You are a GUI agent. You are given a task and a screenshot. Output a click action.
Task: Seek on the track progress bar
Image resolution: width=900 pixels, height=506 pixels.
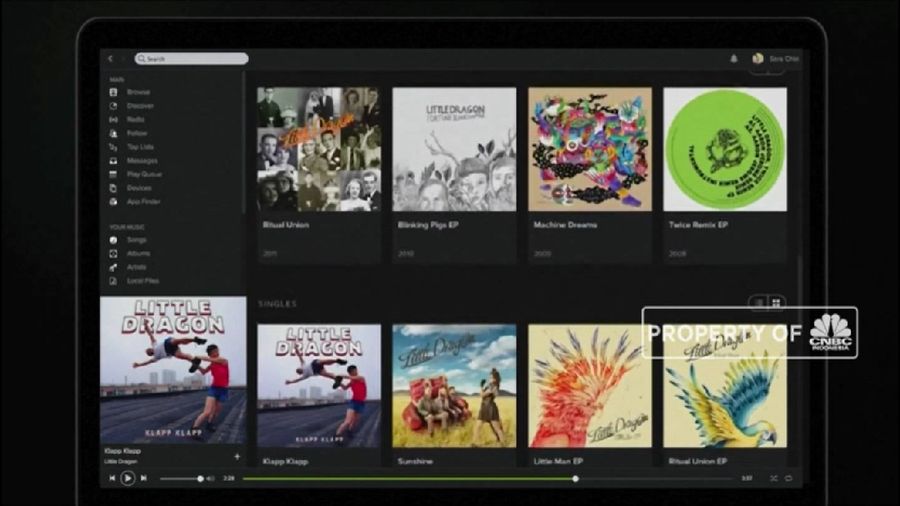pyautogui.click(x=488, y=478)
